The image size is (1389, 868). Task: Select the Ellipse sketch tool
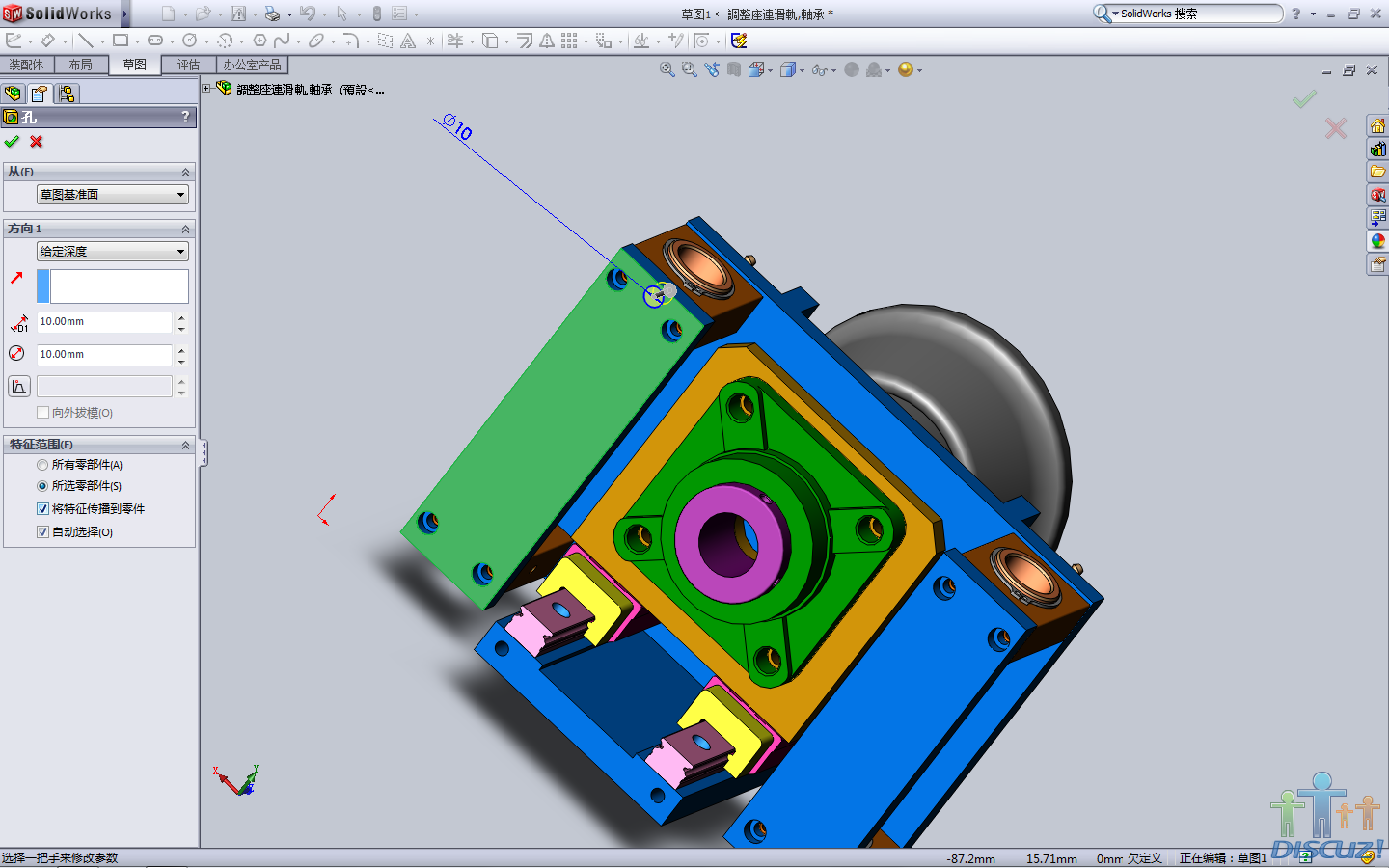[x=316, y=41]
